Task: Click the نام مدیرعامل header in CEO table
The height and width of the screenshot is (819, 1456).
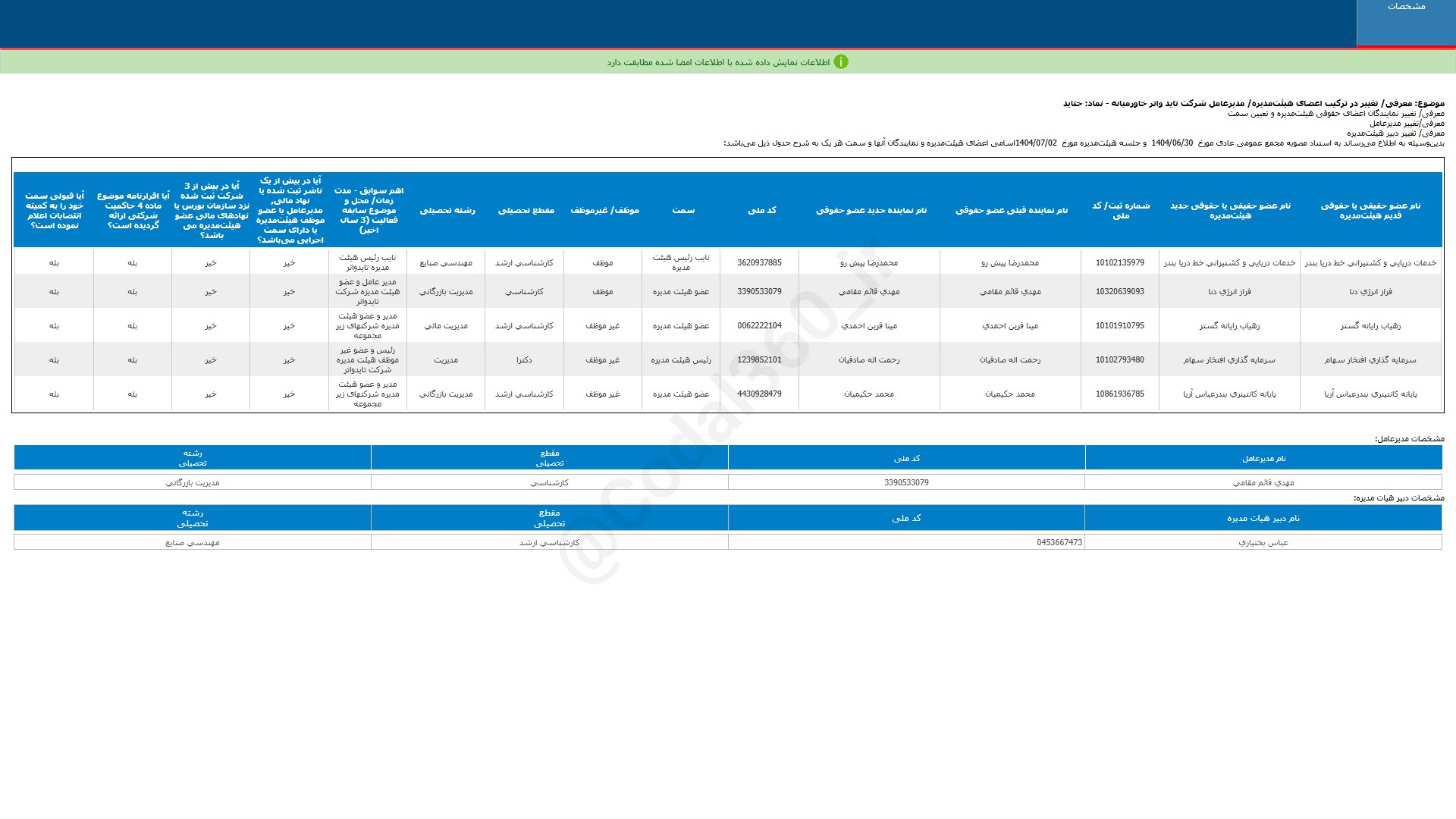Action: tap(1263, 458)
